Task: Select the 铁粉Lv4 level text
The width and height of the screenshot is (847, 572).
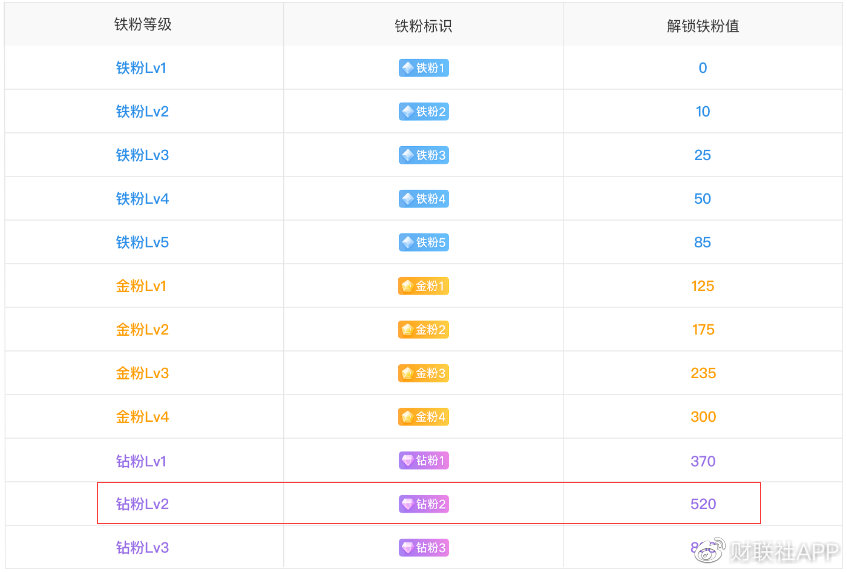Action: pyautogui.click(x=142, y=199)
